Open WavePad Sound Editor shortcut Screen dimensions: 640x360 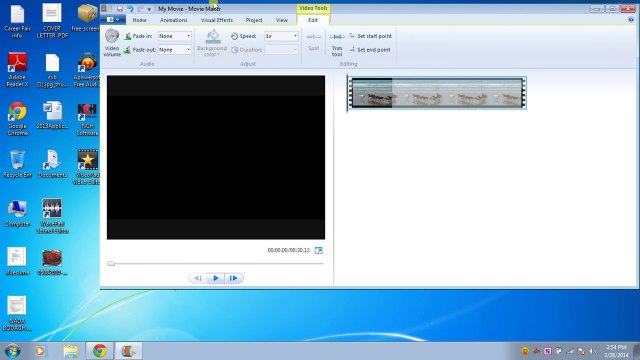click(x=52, y=216)
